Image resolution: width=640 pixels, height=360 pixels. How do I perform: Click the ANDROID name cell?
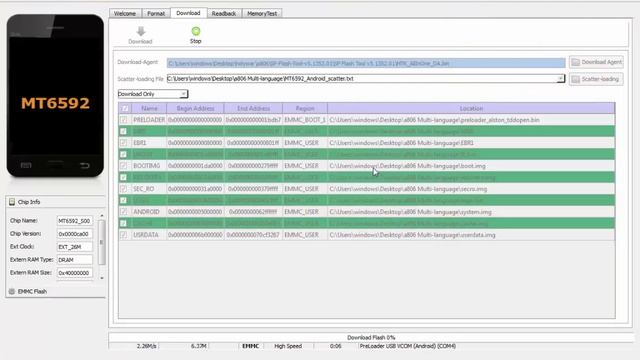coord(149,212)
